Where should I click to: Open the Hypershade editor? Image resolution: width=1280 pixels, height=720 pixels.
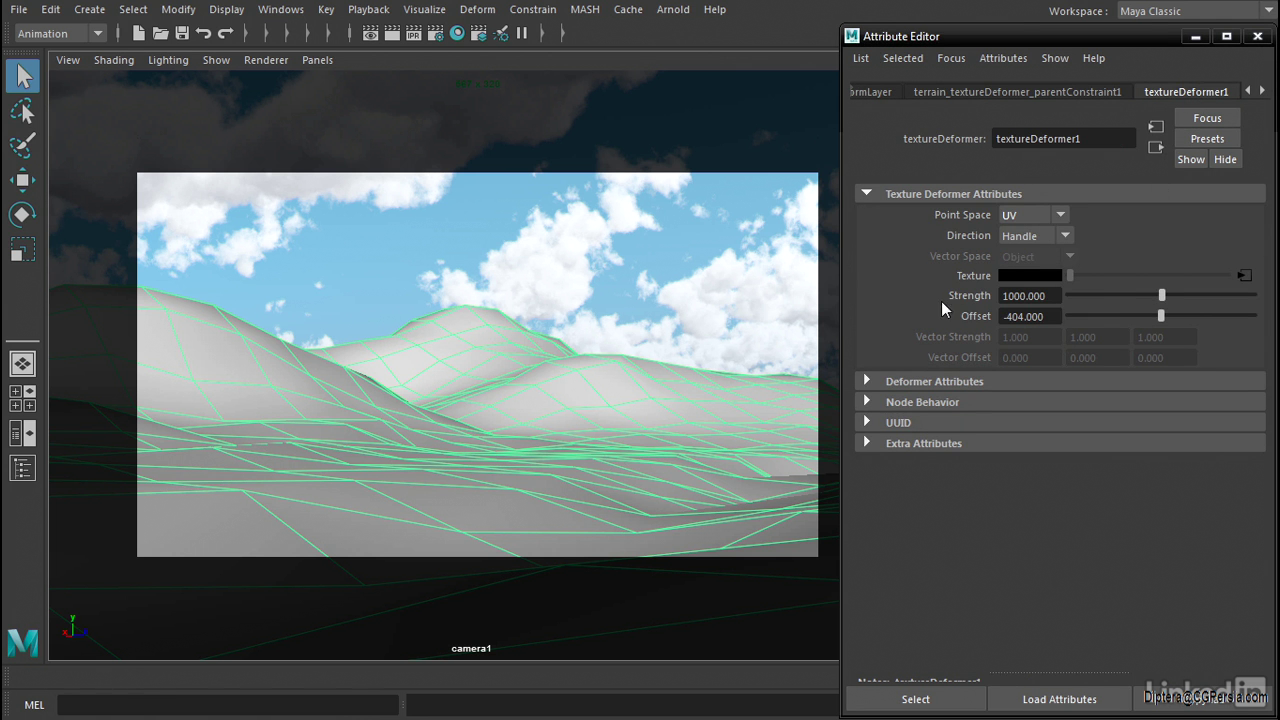(457, 33)
